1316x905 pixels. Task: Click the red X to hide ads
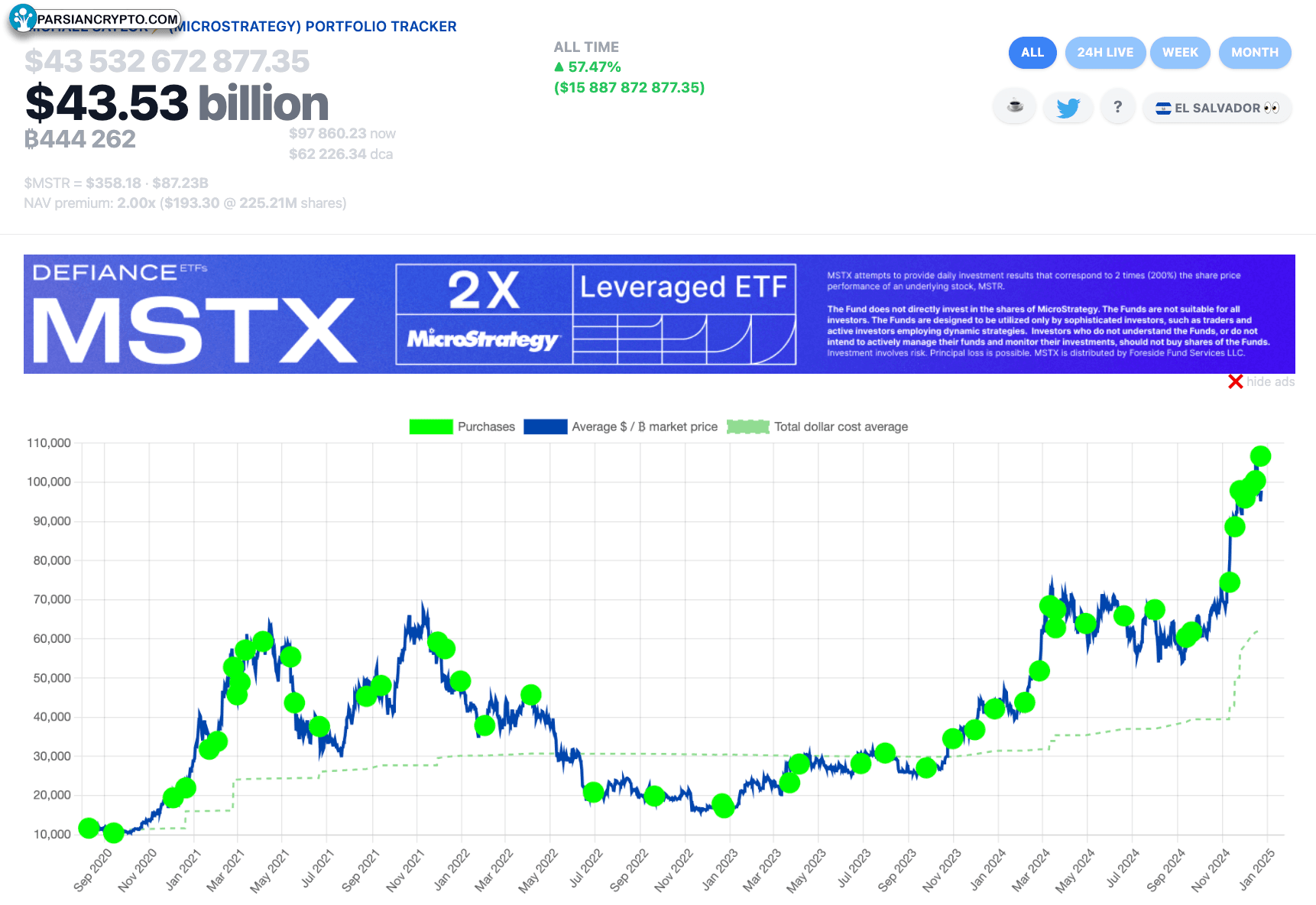click(x=1235, y=381)
